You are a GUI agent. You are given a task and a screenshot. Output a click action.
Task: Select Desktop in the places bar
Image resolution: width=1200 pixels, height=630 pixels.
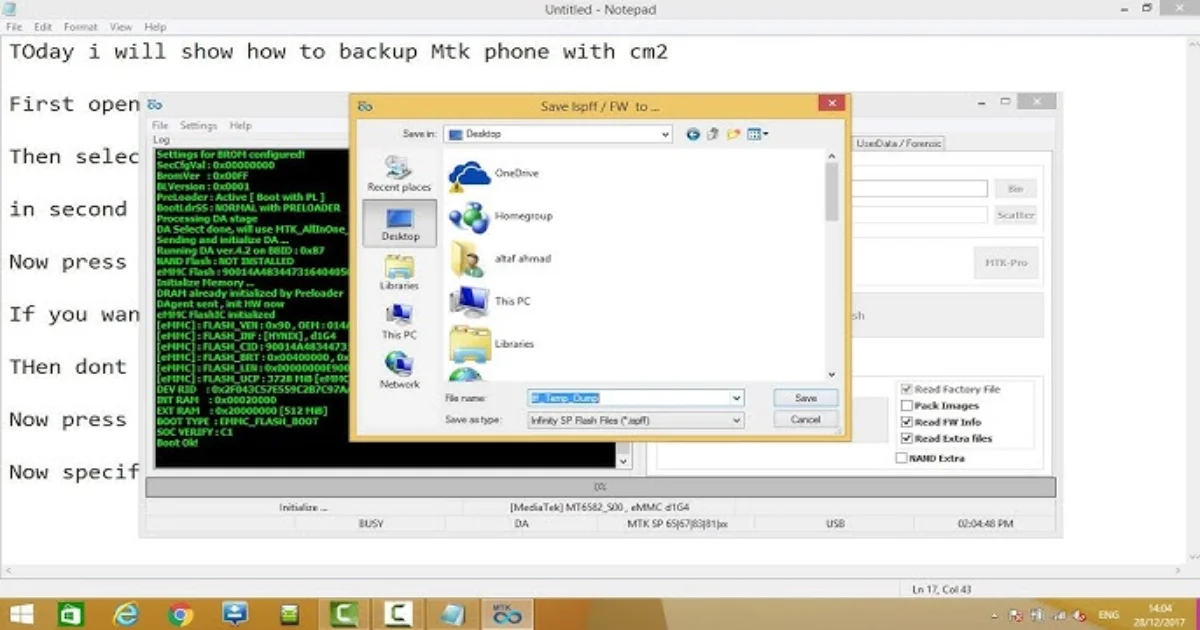pyautogui.click(x=399, y=223)
